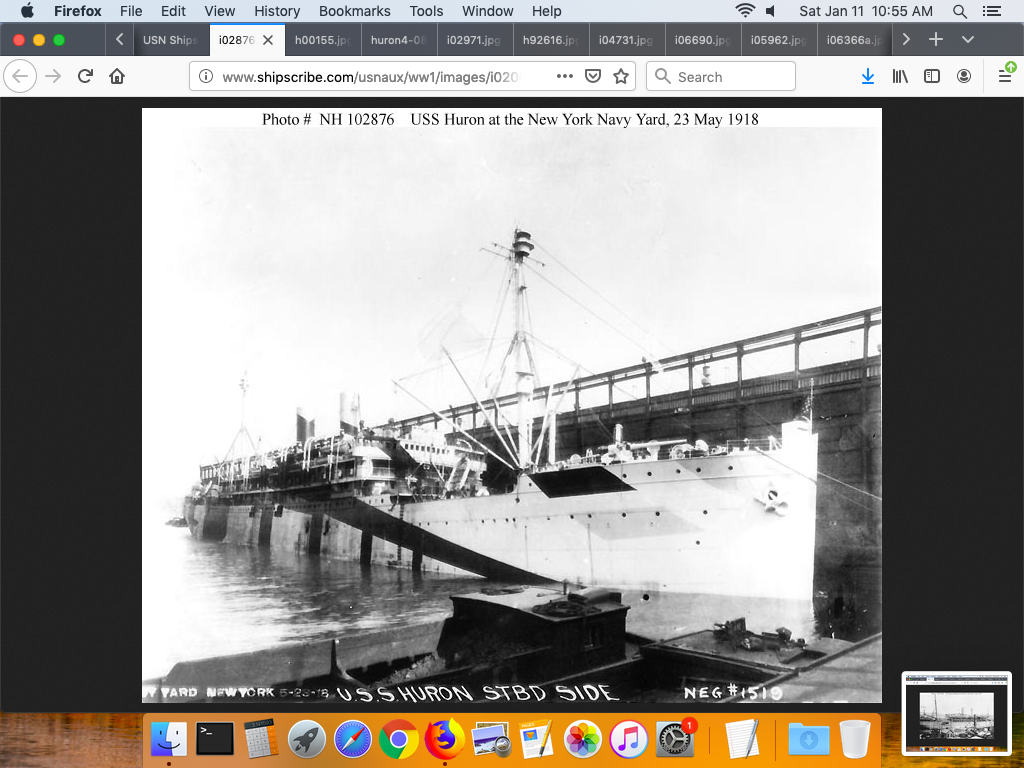Open the Downloads panel arrow
Image resolution: width=1024 pixels, height=768 pixels.
(x=868, y=77)
